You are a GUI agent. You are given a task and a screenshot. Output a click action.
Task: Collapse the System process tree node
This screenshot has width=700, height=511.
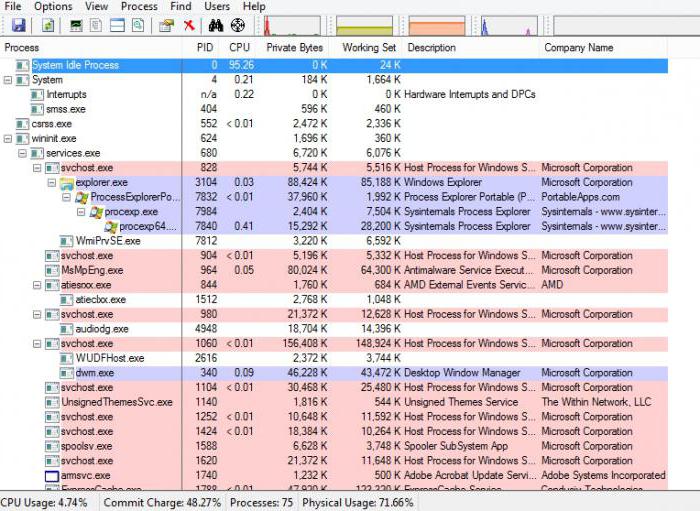tap(8, 80)
